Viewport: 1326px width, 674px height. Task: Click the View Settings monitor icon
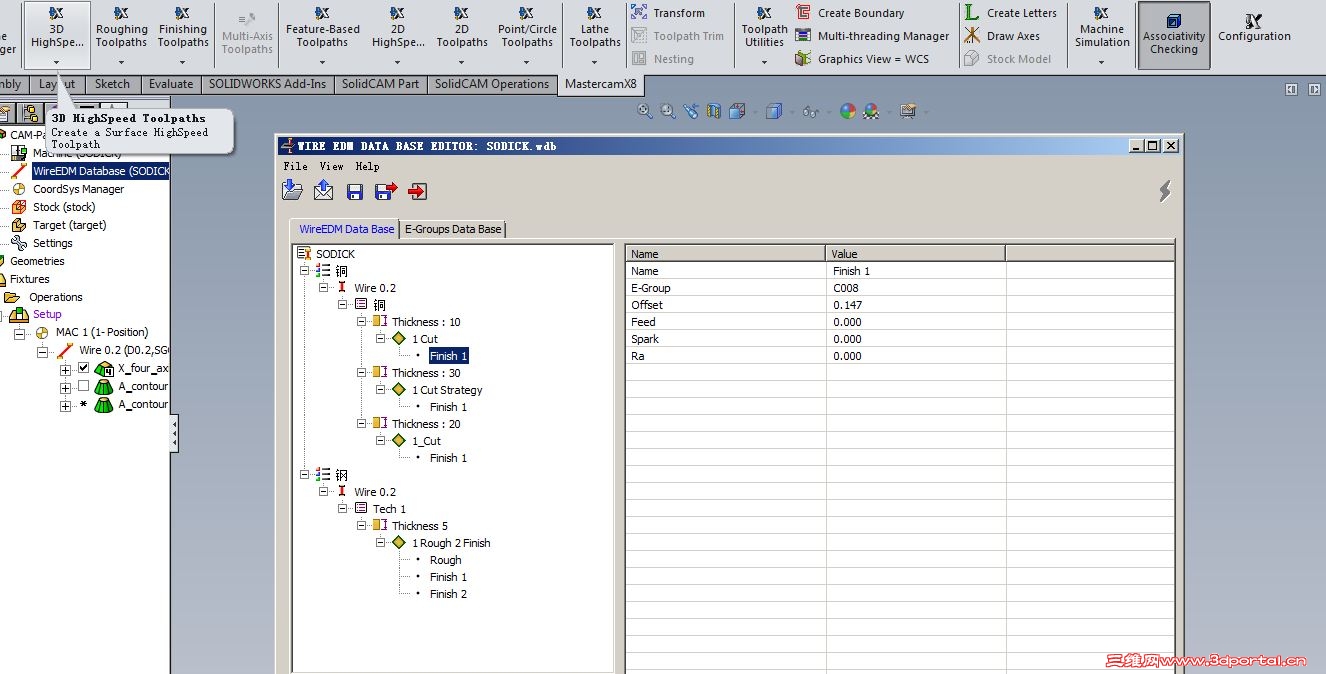tap(907, 111)
